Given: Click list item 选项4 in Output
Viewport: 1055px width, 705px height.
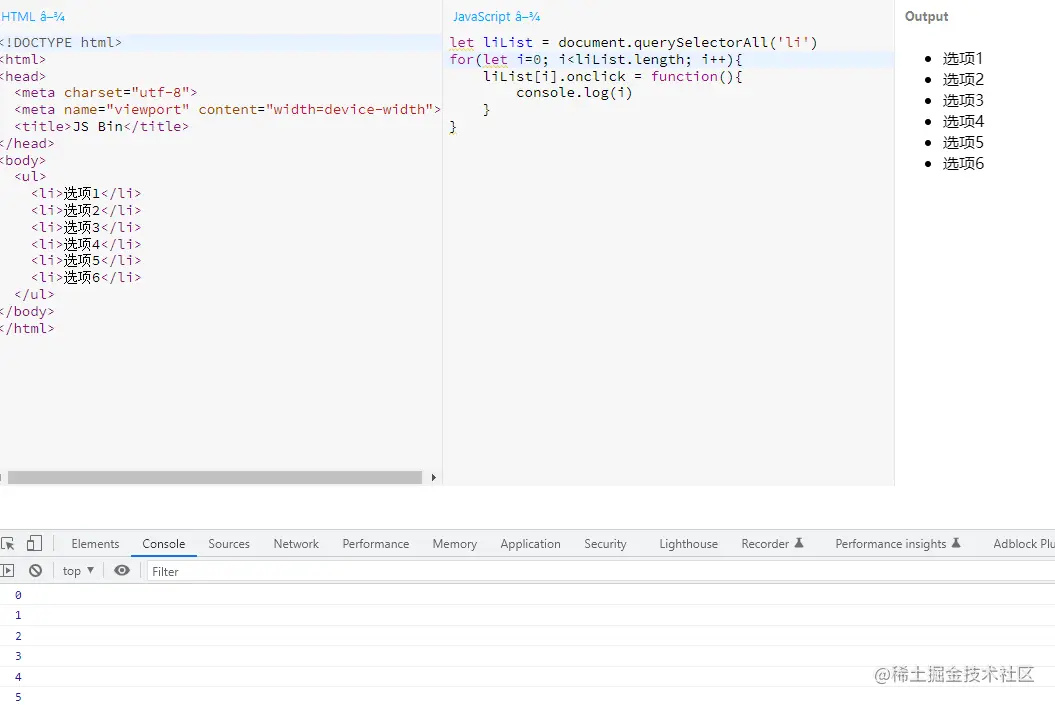Looking at the screenshot, I should point(963,121).
